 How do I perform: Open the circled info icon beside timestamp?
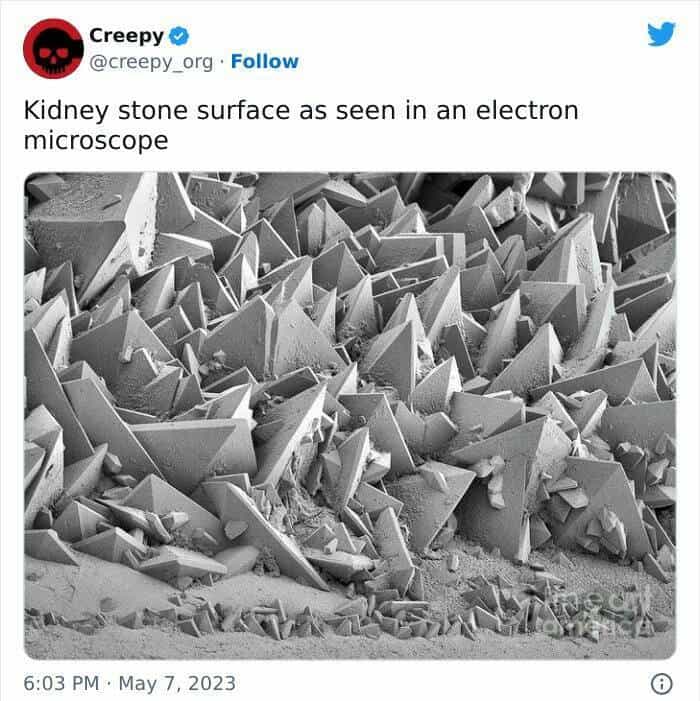(662, 683)
